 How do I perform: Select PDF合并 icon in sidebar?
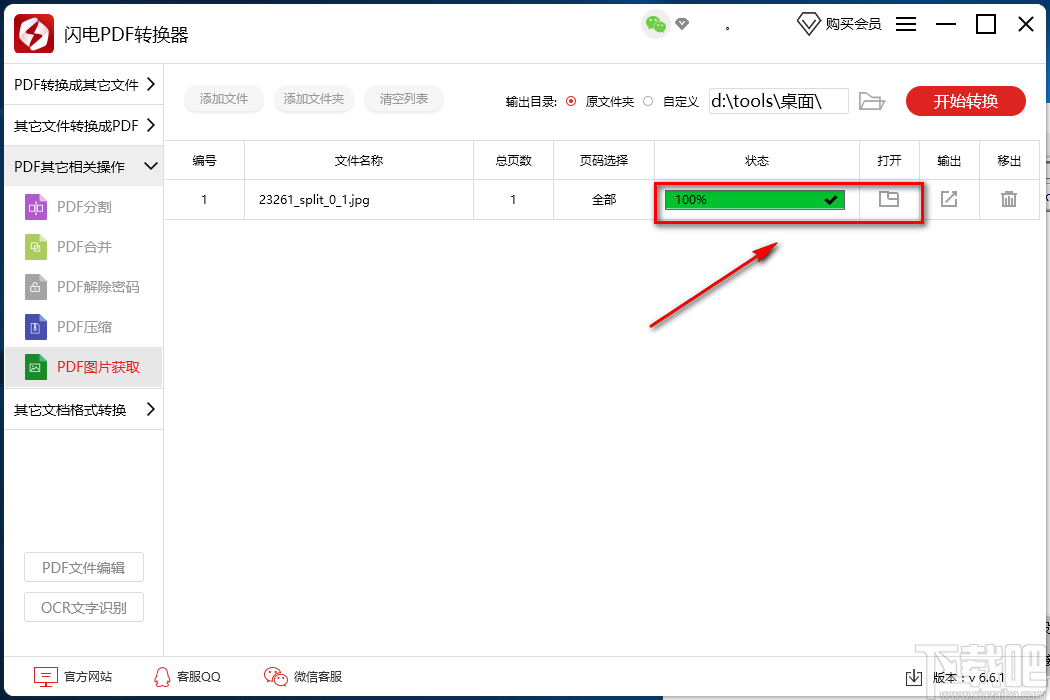pos(35,247)
